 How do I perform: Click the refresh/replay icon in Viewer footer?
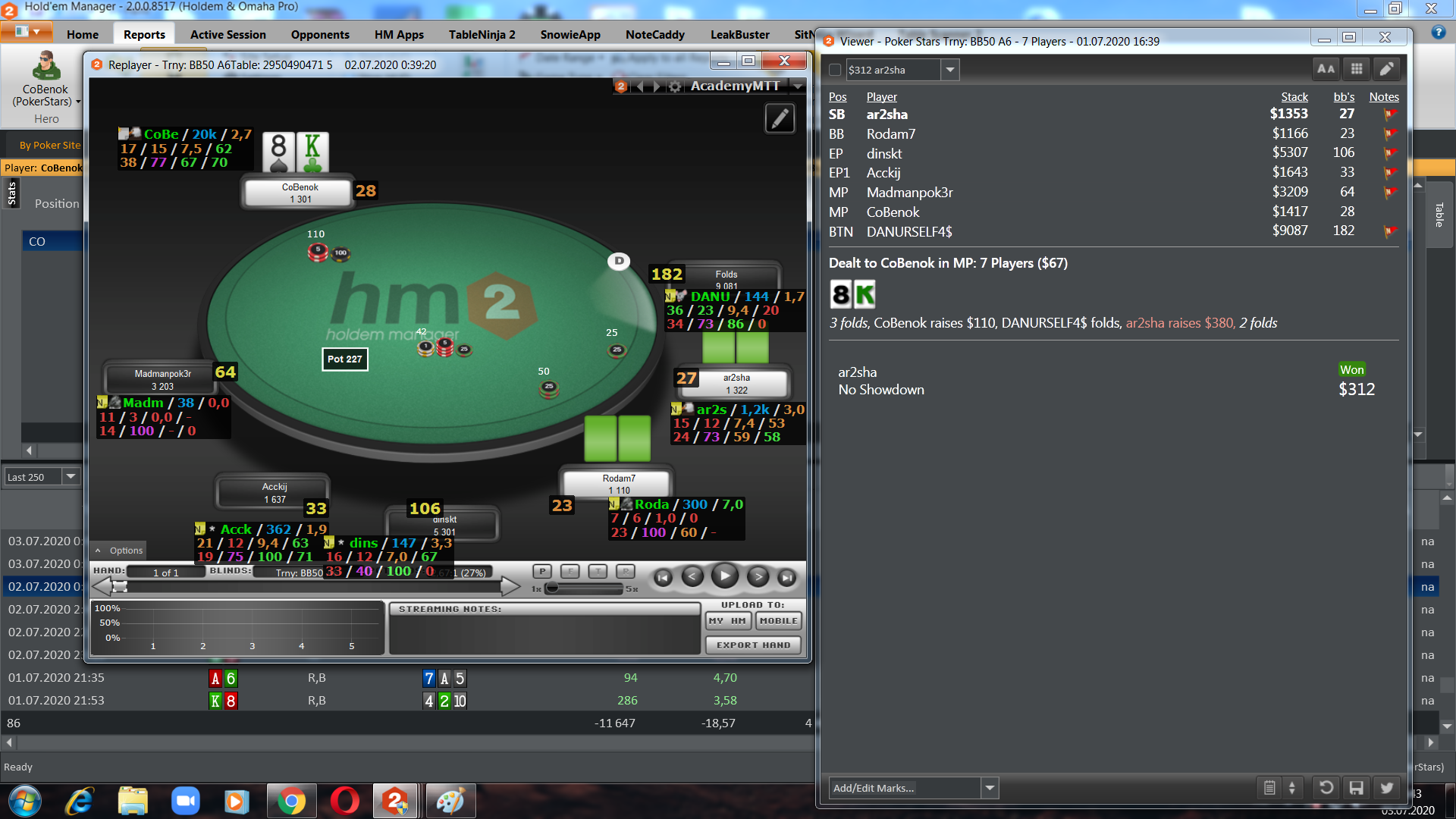pyautogui.click(x=1326, y=787)
